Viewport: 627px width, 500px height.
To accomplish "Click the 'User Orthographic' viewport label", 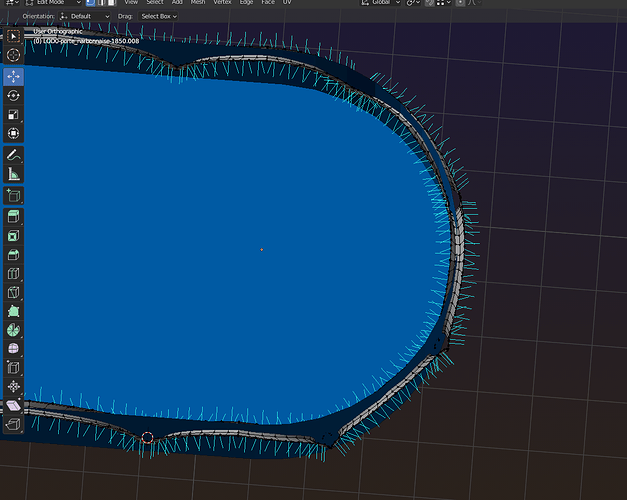I will pyautogui.click(x=58, y=31).
